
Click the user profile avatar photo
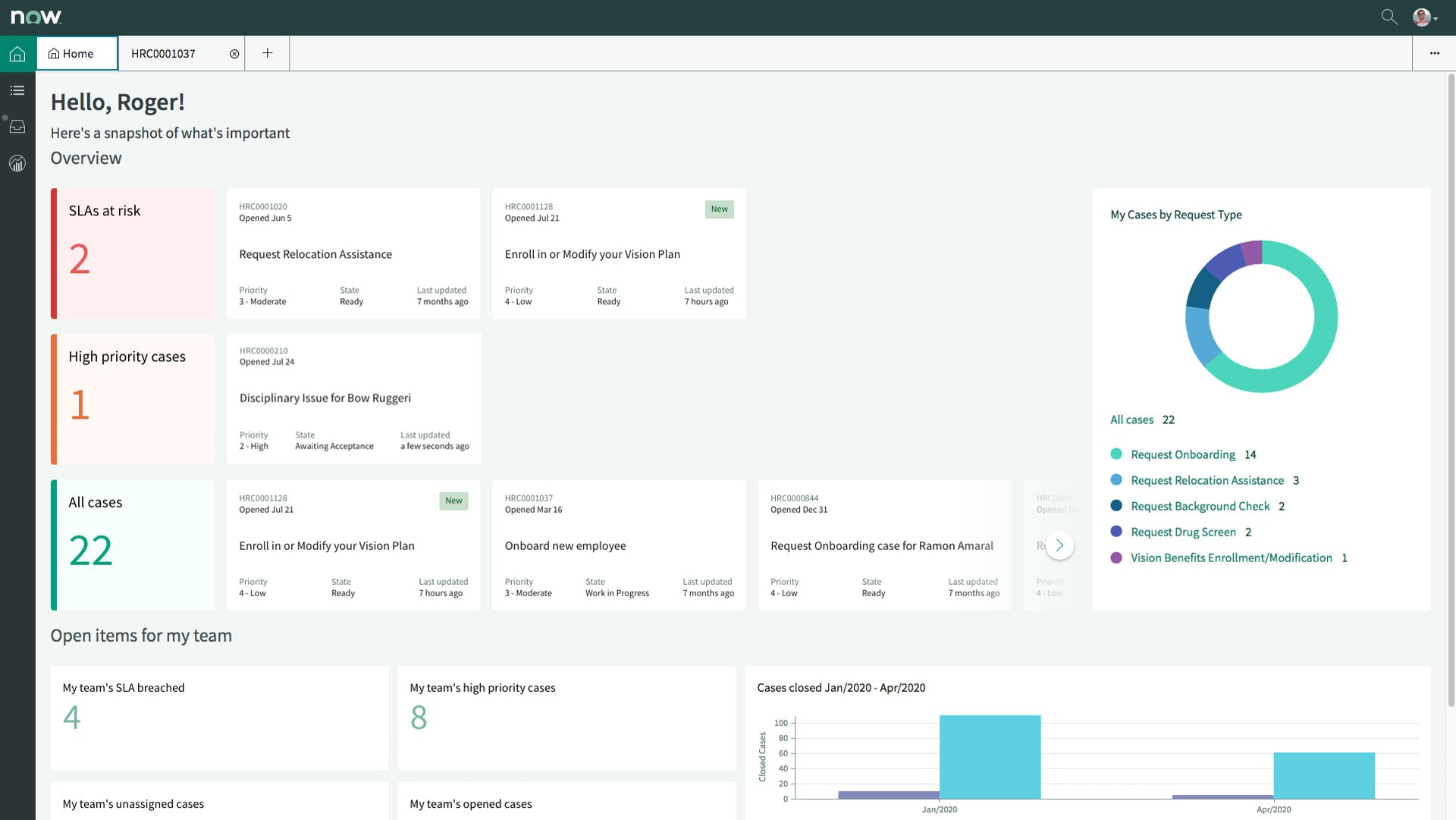[1422, 16]
